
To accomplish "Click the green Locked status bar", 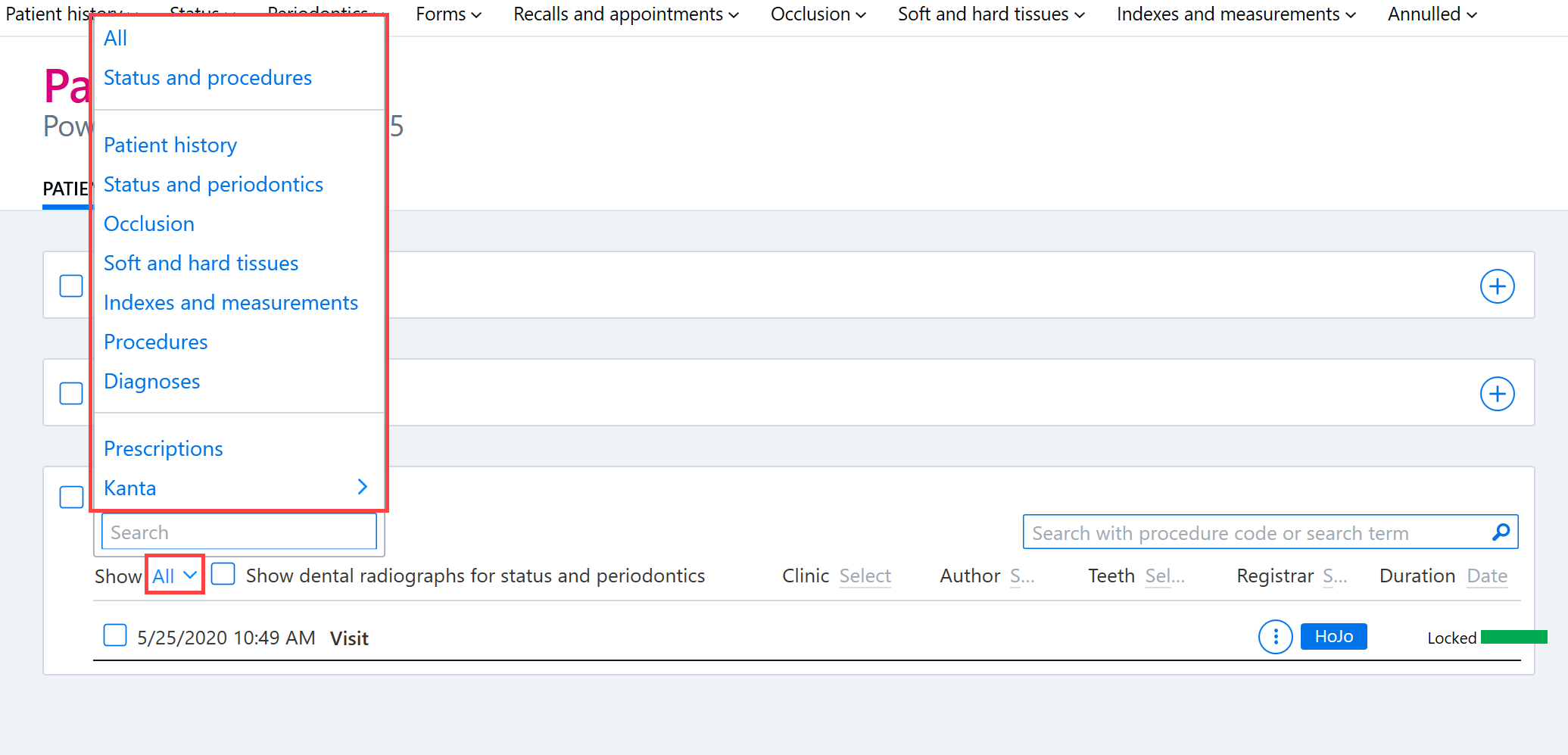I will click(x=1513, y=637).
